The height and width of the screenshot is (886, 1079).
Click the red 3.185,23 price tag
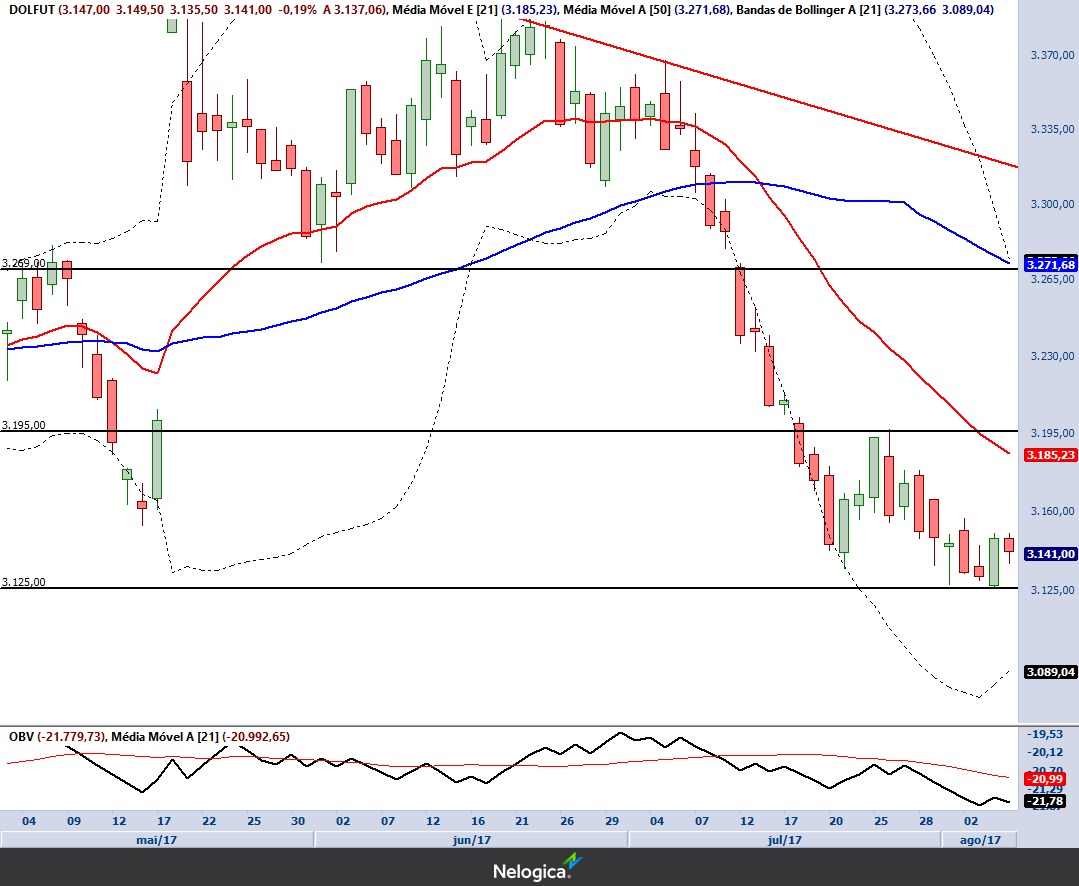coord(1050,454)
